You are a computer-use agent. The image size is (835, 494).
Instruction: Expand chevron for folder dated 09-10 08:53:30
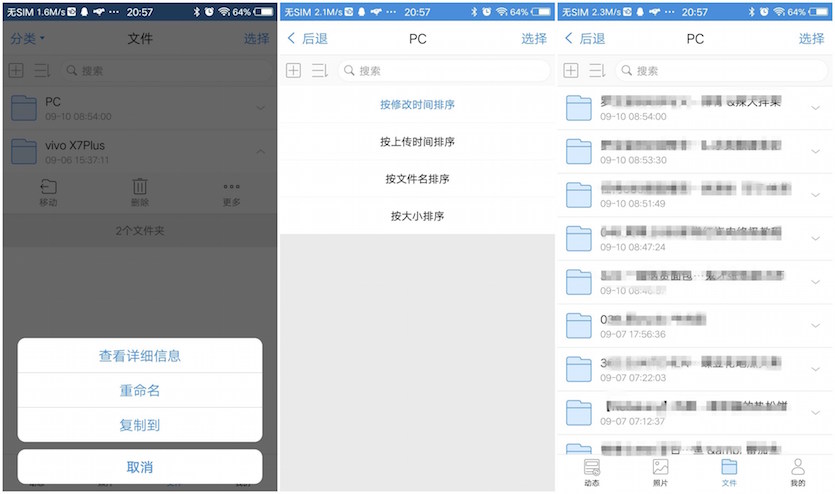click(x=815, y=152)
